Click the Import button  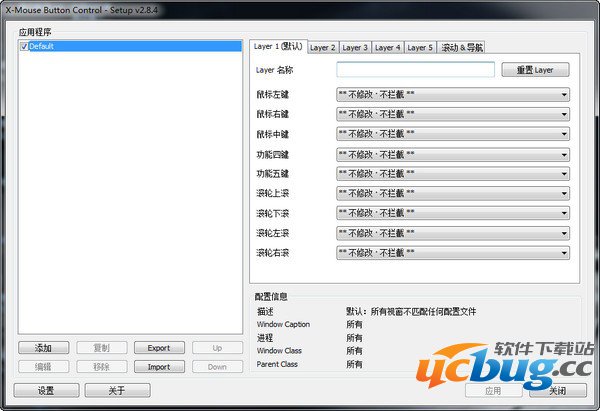(159, 367)
